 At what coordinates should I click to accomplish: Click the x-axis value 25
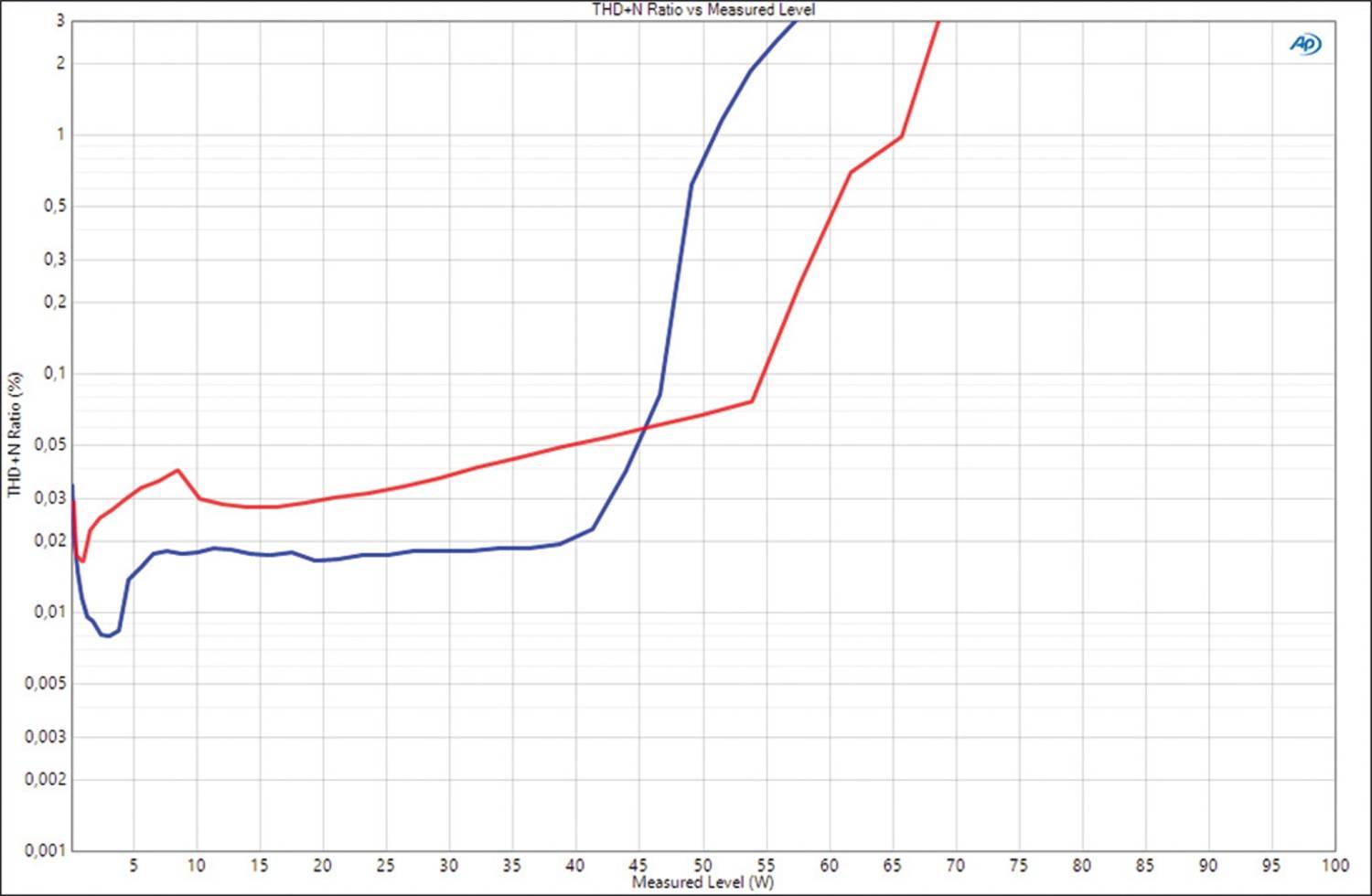tap(386, 865)
